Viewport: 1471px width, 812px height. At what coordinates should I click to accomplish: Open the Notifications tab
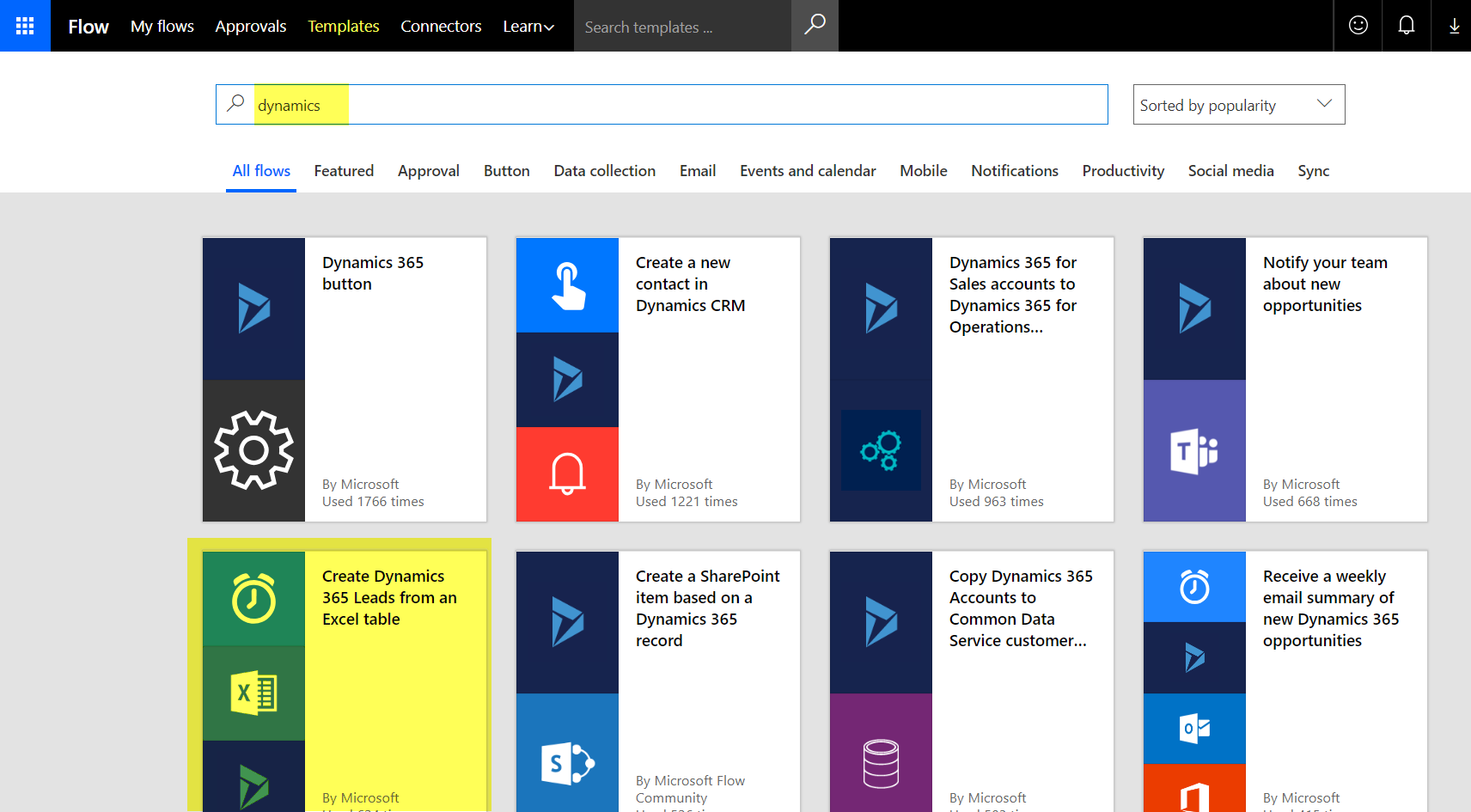coord(1015,171)
